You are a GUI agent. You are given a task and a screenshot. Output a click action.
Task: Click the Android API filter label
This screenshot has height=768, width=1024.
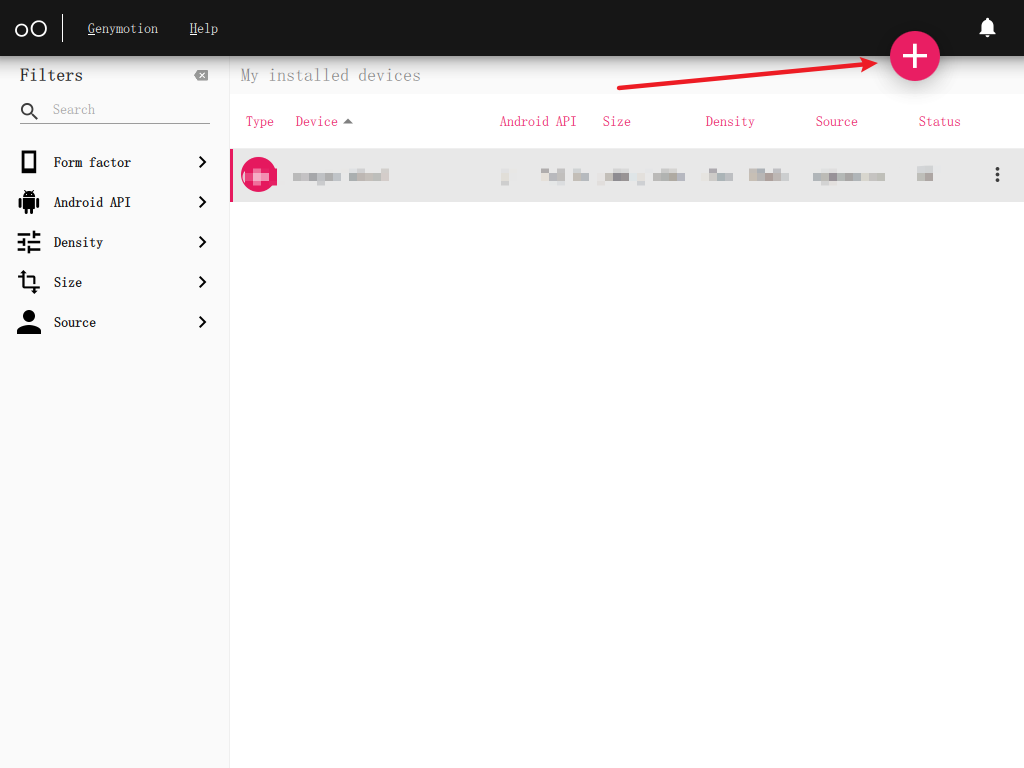(92, 202)
